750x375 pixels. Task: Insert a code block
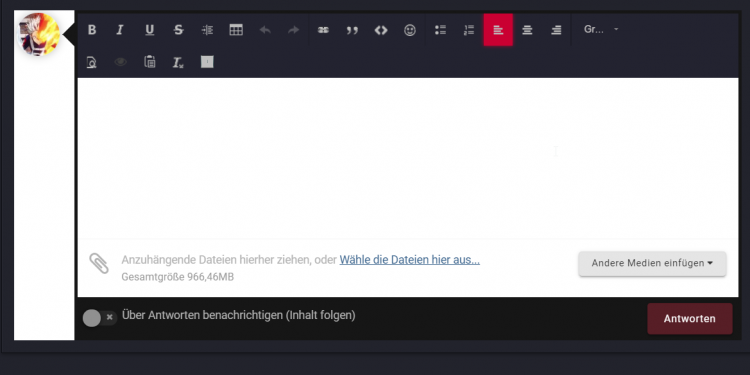pos(381,30)
